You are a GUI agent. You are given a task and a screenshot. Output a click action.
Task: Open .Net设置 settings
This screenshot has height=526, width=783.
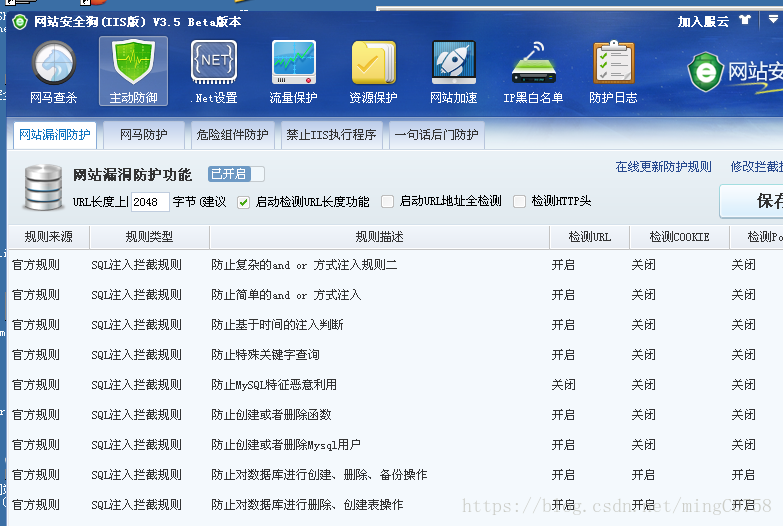click(214, 71)
